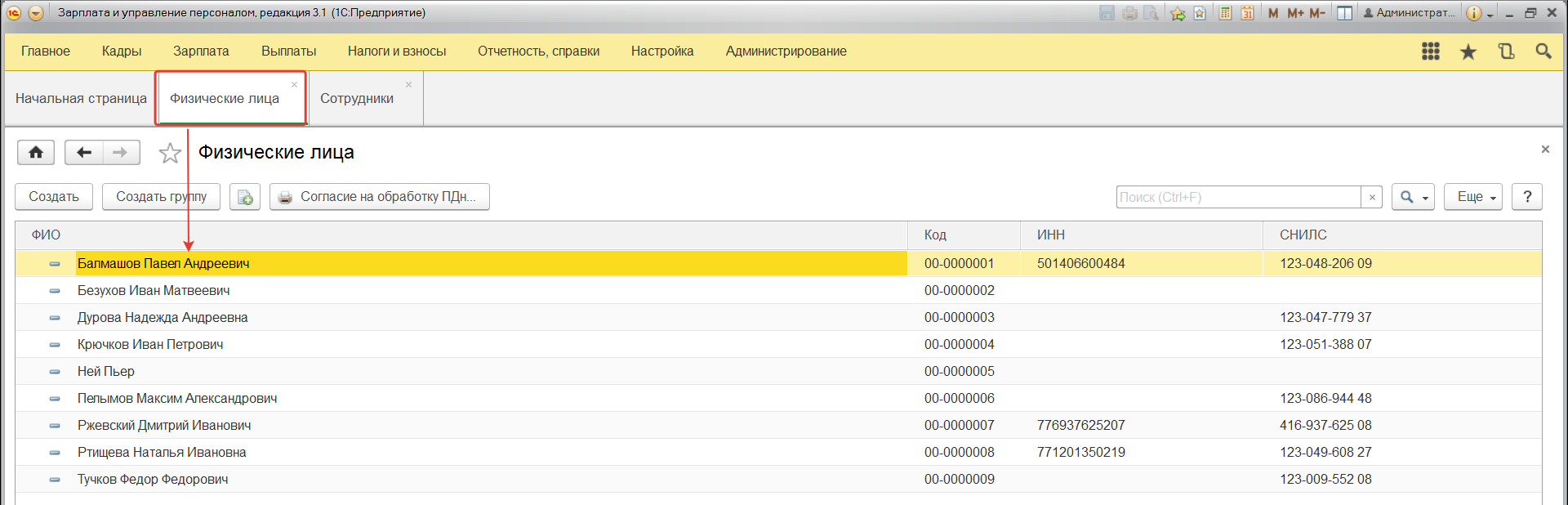The width and height of the screenshot is (1568, 505).
Task: Open the sections grid menu icon
Action: 1430,51
